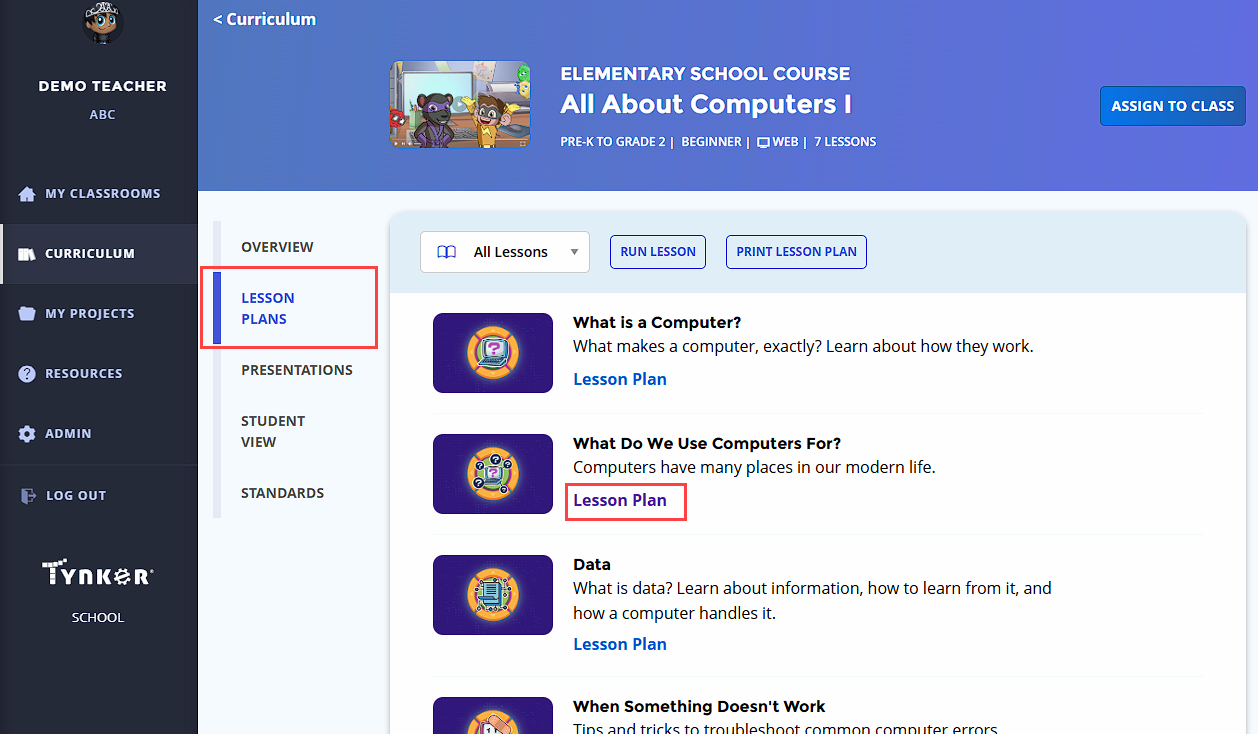Viewport: 1258px width, 734px height.
Task: Open the Lesson Plan link under Data
Action: coord(620,644)
